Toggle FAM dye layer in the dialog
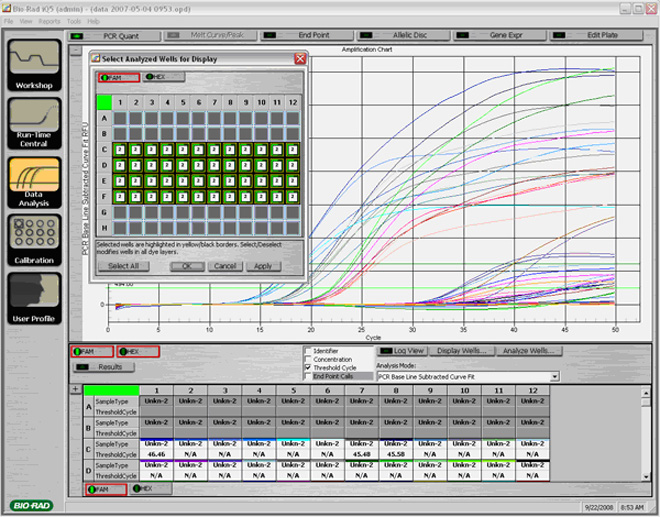This screenshot has width=660, height=517. tap(119, 77)
